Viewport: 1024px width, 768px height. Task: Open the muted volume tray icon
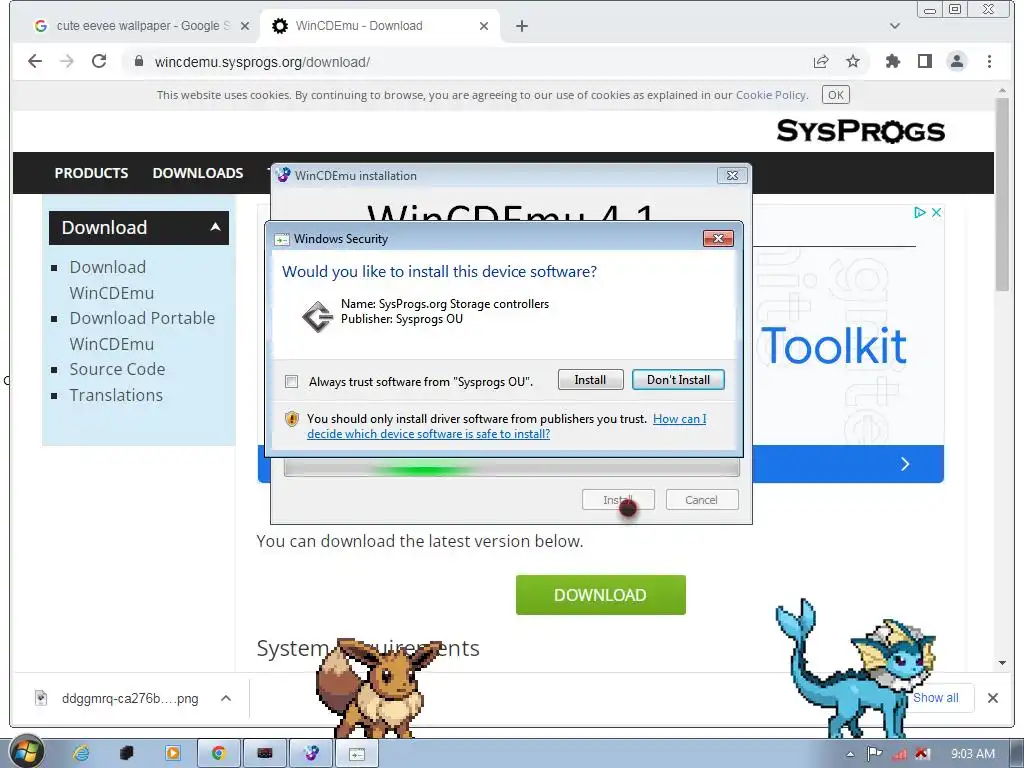coord(923,754)
